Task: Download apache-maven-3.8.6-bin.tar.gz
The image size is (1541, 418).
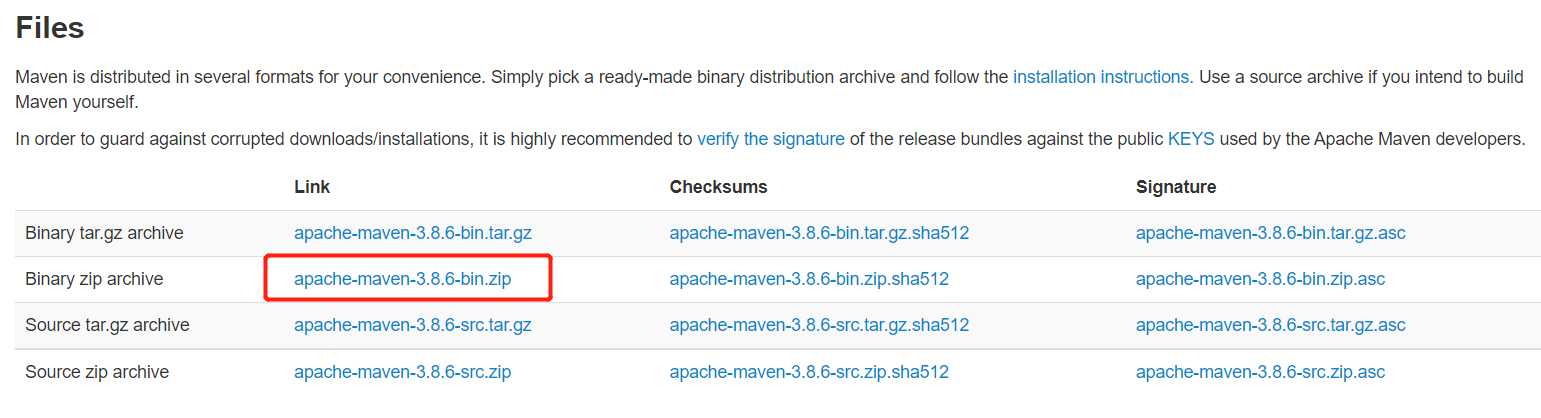Action: [x=412, y=233]
